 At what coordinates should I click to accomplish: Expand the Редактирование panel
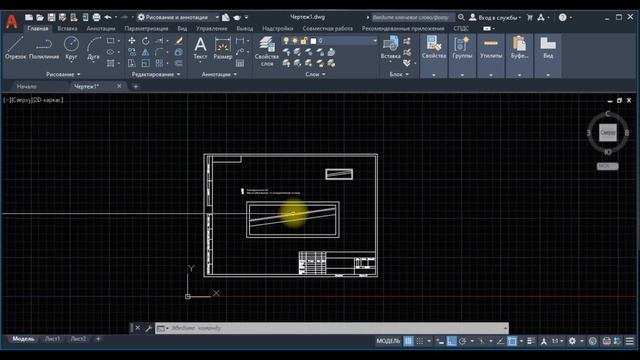tap(156, 74)
